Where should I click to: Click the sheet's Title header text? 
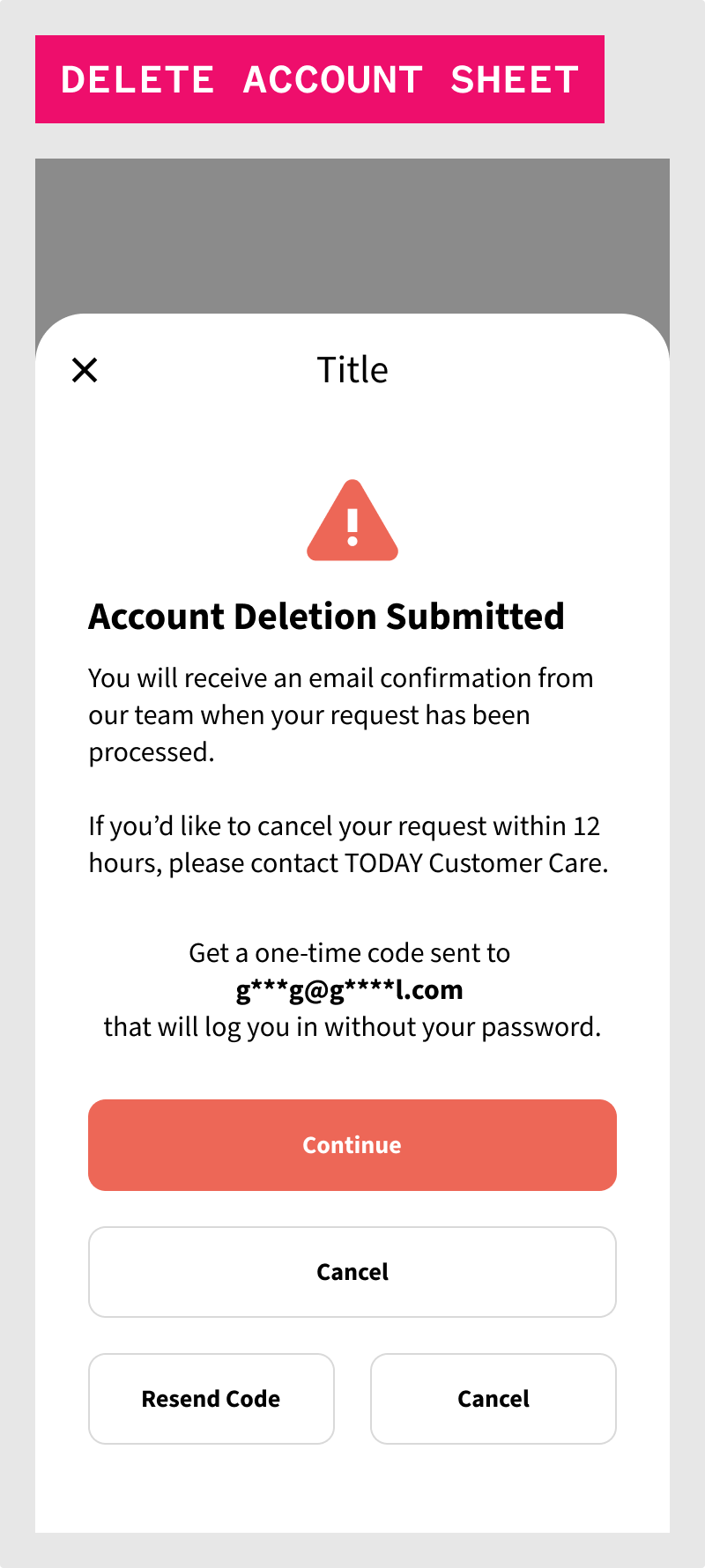[352, 370]
